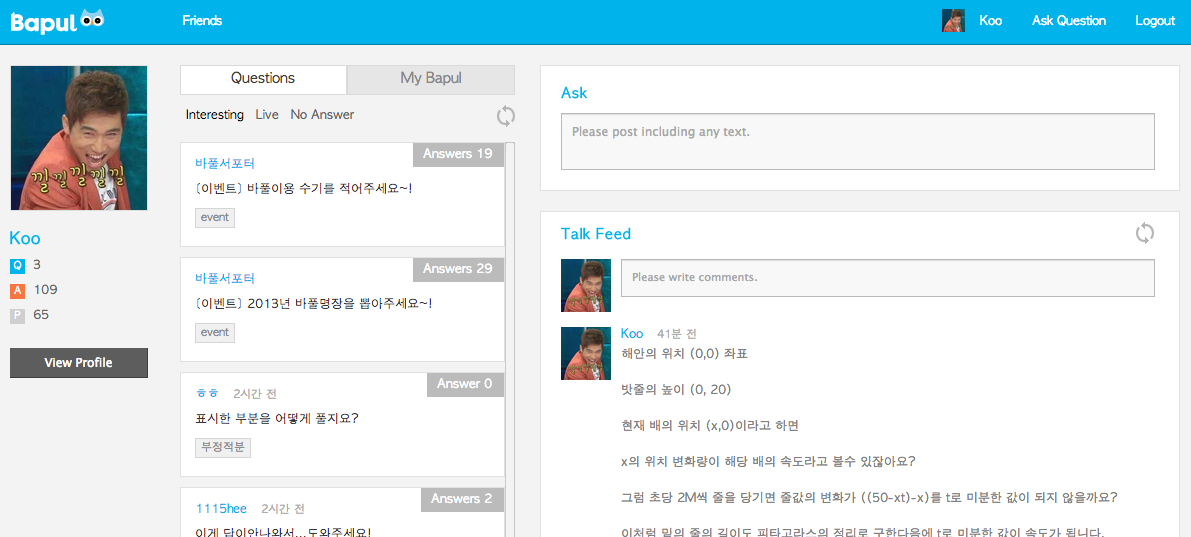This screenshot has width=1191, height=537.
Task: Click Ask Question in the header
Action: (x=1068, y=21)
